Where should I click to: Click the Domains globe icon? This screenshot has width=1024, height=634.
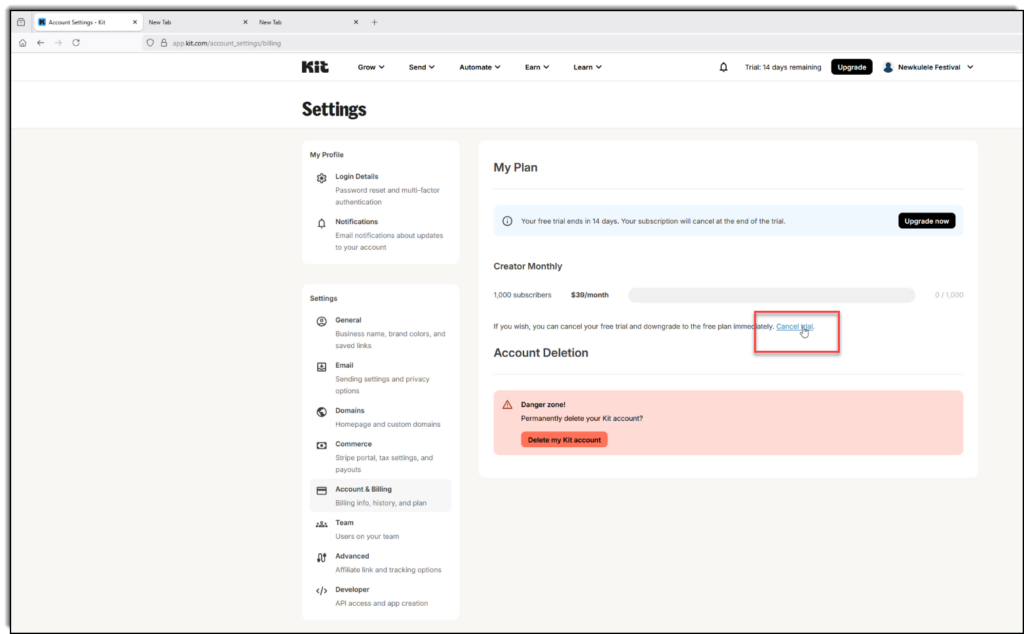pyautogui.click(x=321, y=412)
